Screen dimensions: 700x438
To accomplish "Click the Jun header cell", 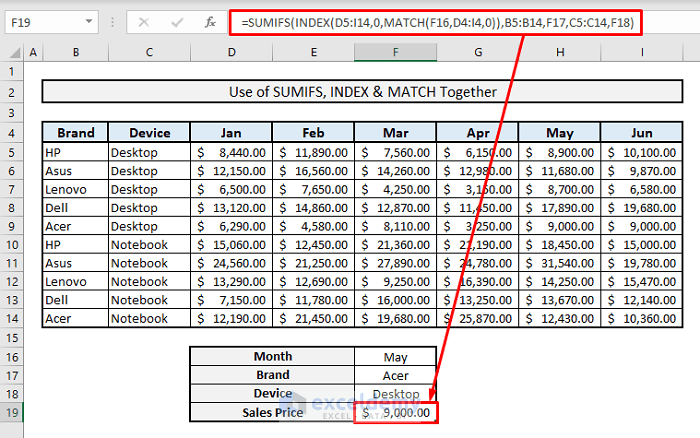I will [x=642, y=133].
